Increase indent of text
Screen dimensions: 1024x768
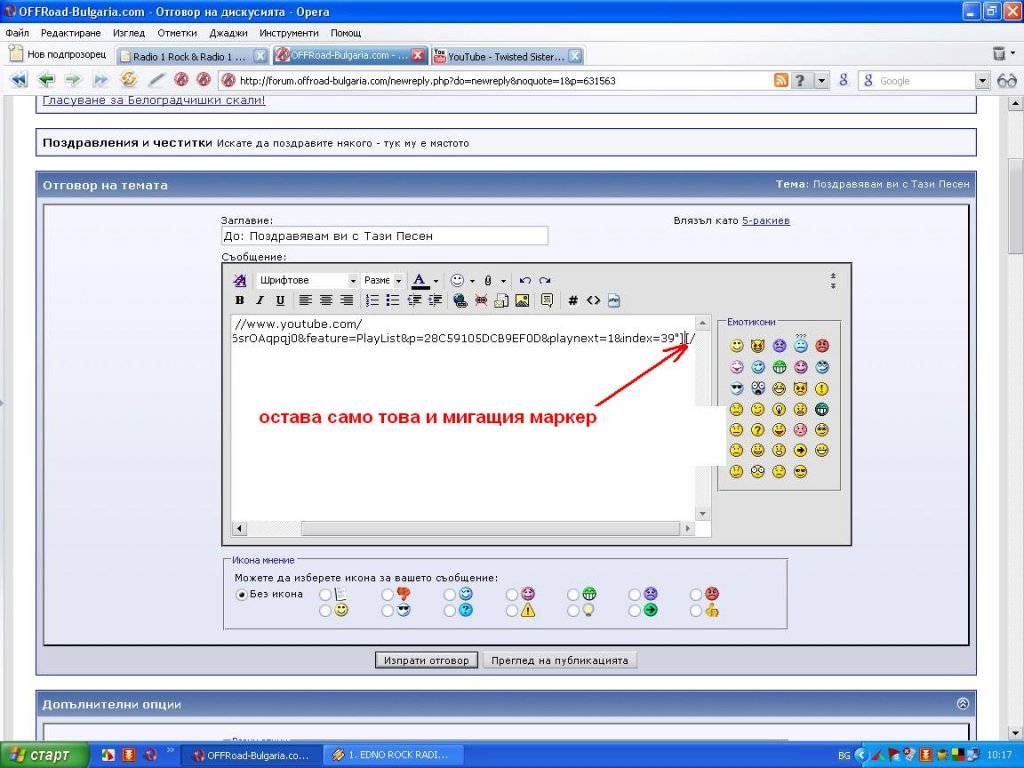(x=435, y=300)
